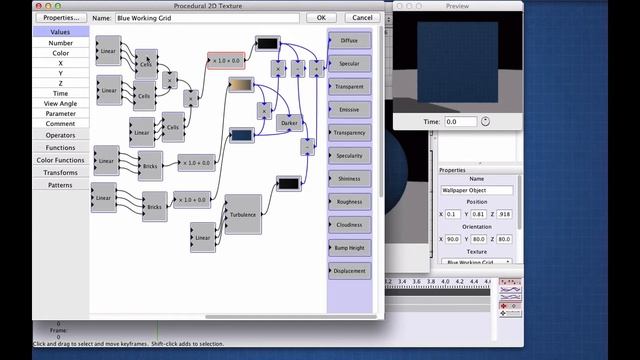Choose the Number module from Values
This screenshot has height=360, width=640.
pos(60,43)
